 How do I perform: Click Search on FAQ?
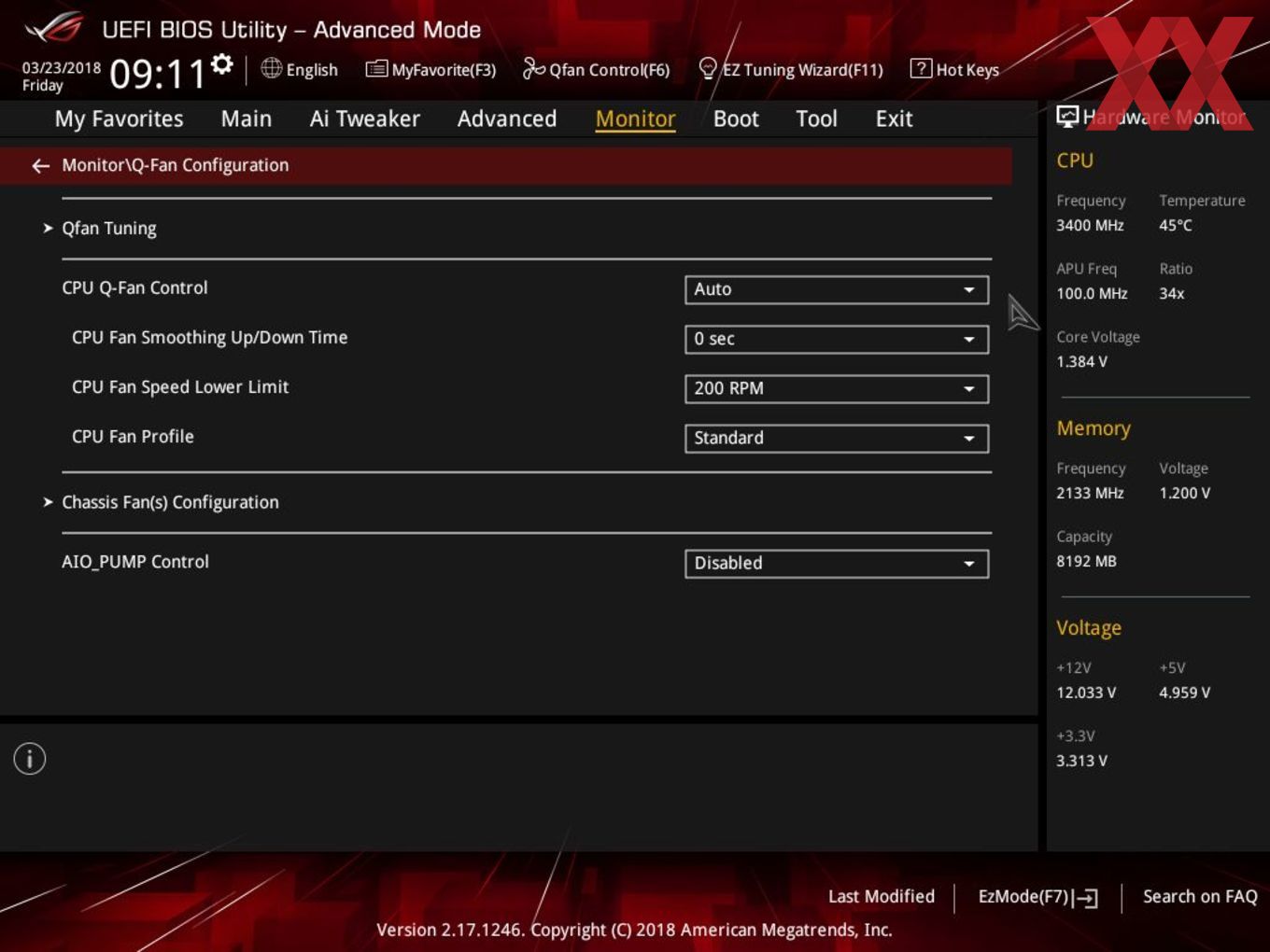pyautogui.click(x=1200, y=896)
